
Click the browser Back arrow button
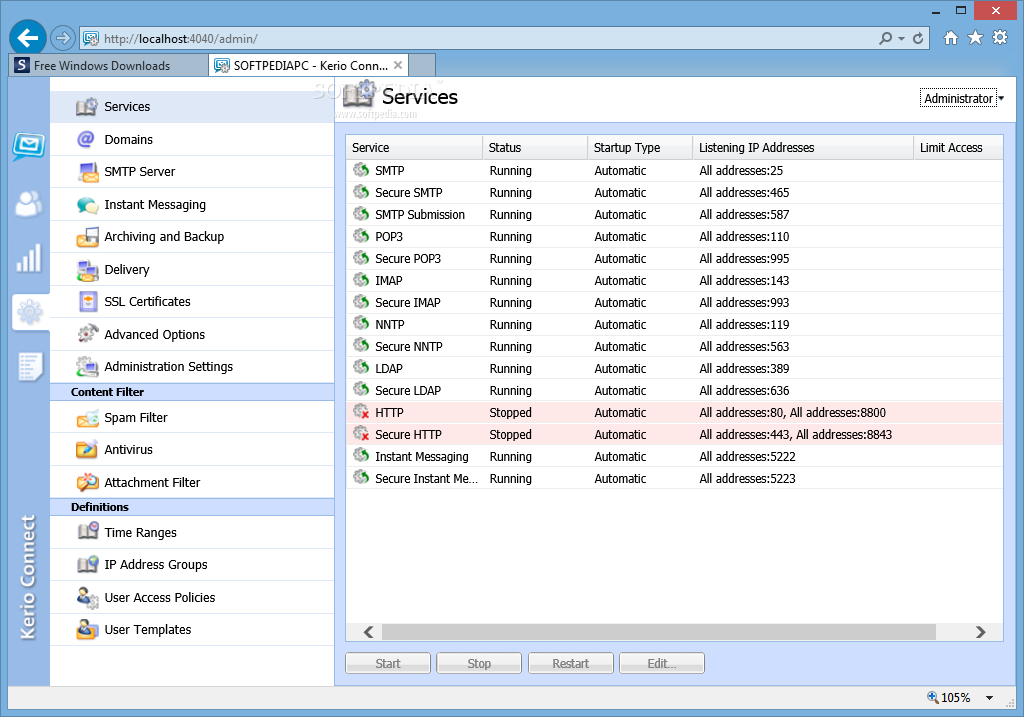(x=27, y=38)
